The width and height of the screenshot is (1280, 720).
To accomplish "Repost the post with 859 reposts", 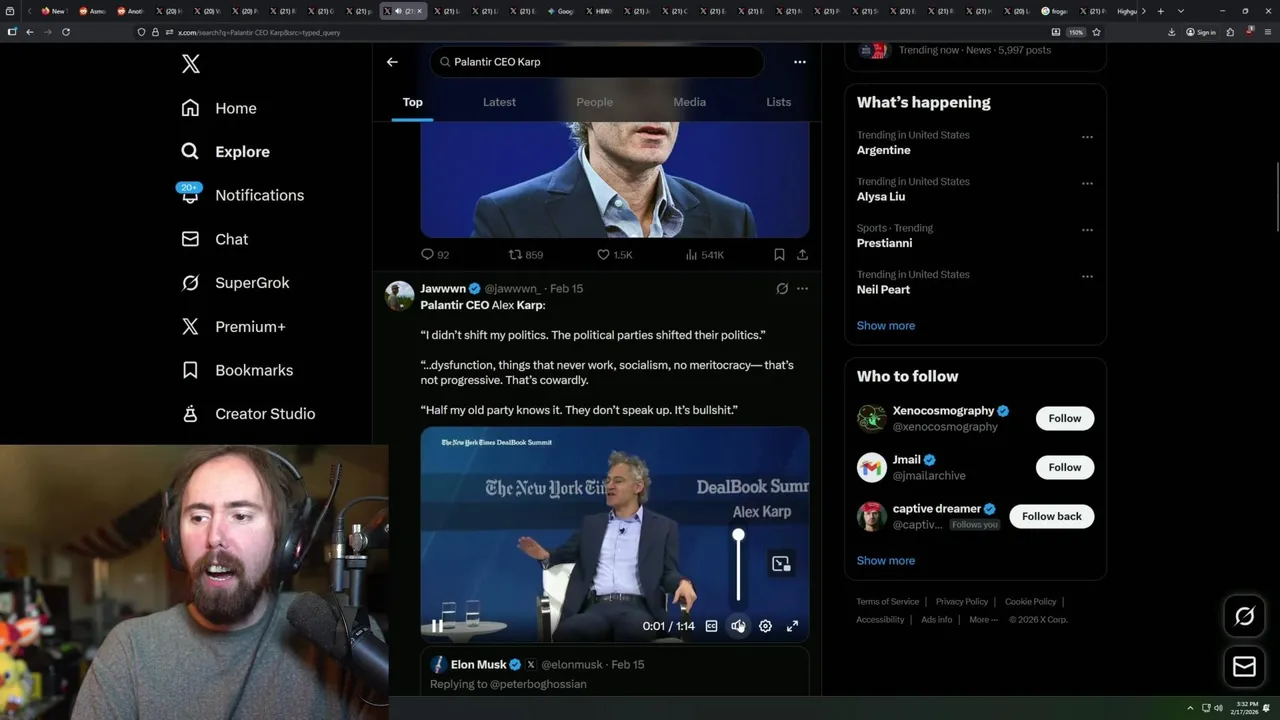I will (x=526, y=255).
